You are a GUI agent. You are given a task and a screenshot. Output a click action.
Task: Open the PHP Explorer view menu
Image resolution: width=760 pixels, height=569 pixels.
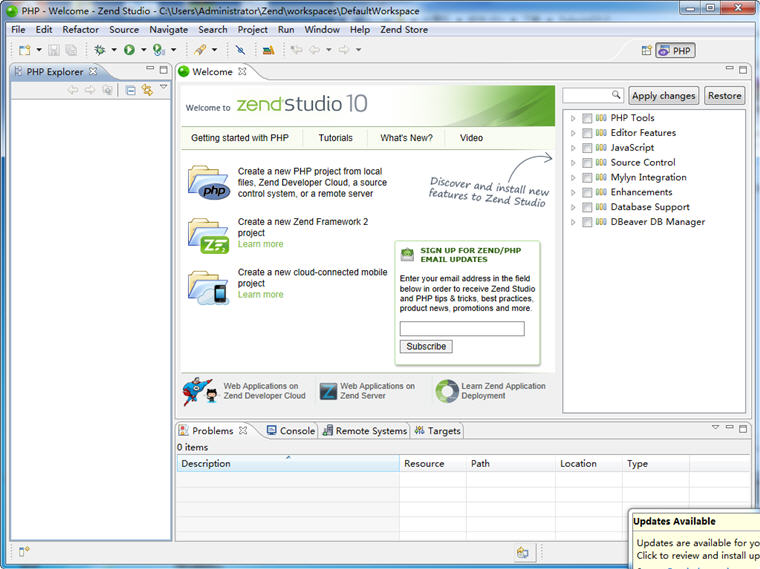(164, 87)
